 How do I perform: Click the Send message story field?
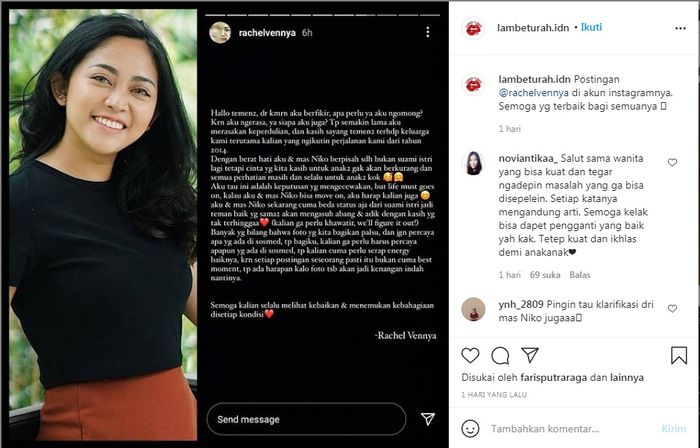pyautogui.click(x=306, y=419)
